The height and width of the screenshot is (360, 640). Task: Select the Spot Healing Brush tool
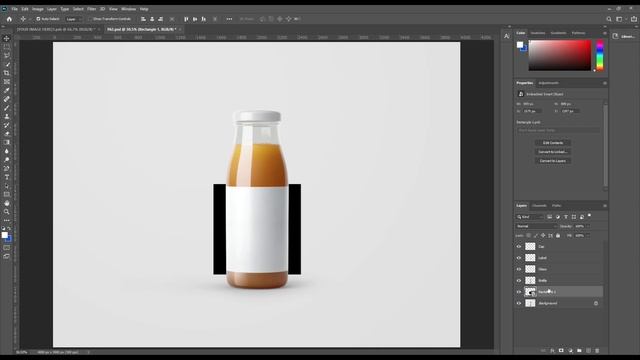click(7, 99)
